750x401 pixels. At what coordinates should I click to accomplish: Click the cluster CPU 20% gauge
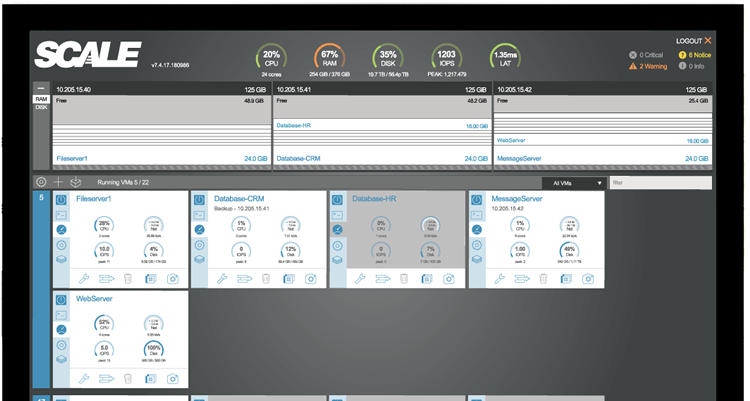pos(271,59)
